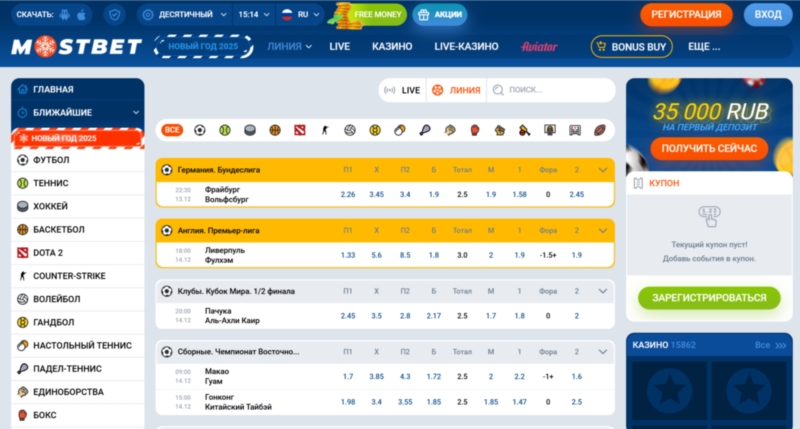The width and height of the screenshot is (800, 429).
Task: Choose the hockey puck filter icon
Action: click(250, 130)
